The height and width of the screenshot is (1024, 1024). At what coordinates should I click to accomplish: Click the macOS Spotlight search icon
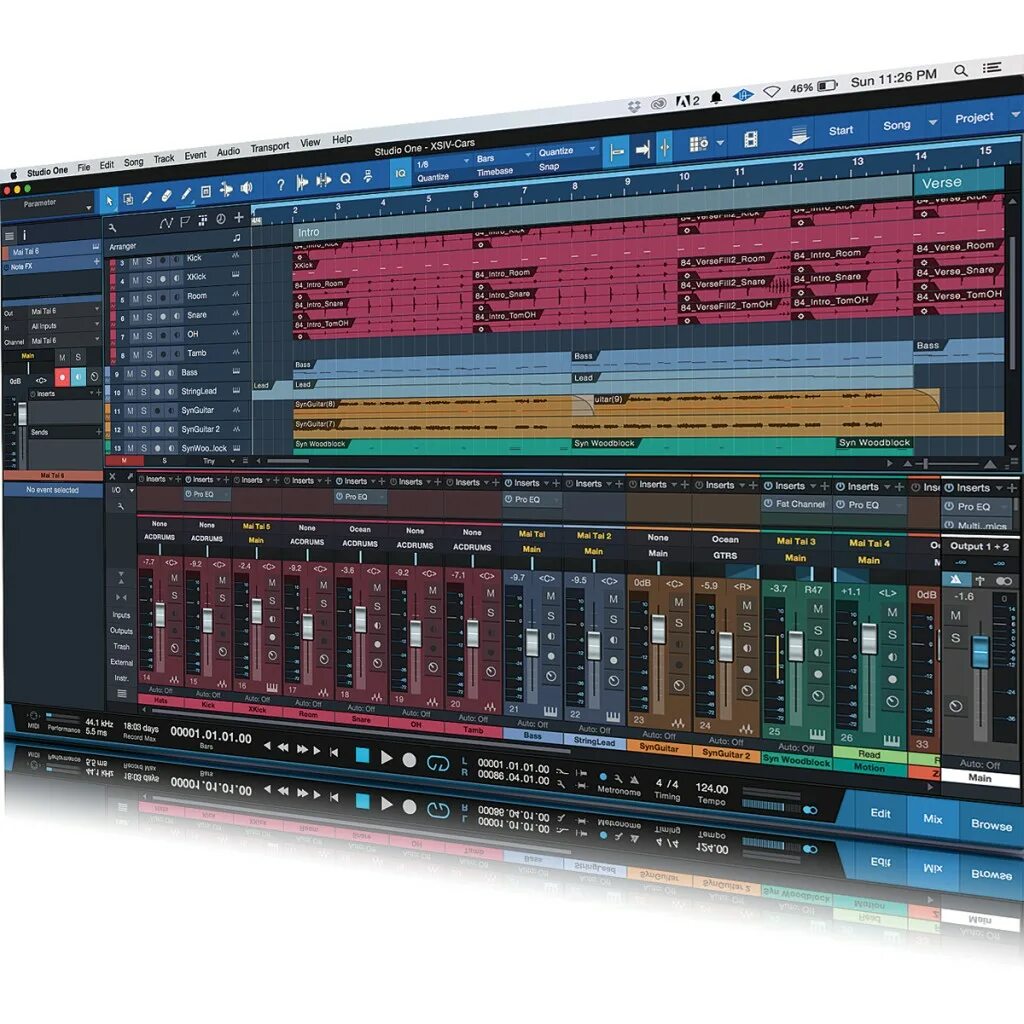click(x=961, y=71)
